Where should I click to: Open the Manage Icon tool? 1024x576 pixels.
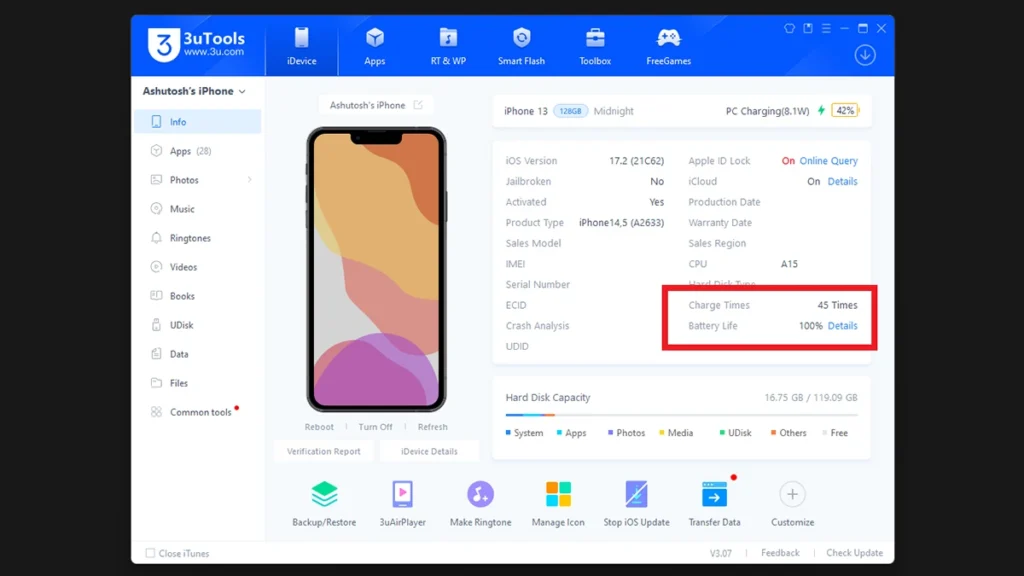[558, 504]
